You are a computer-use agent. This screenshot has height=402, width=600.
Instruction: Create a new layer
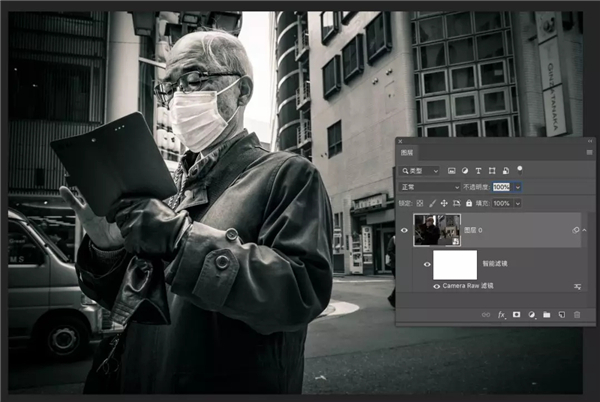561,314
